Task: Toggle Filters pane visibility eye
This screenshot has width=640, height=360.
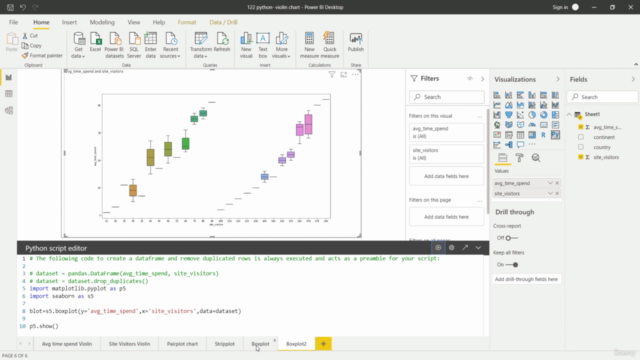Action: [470, 78]
